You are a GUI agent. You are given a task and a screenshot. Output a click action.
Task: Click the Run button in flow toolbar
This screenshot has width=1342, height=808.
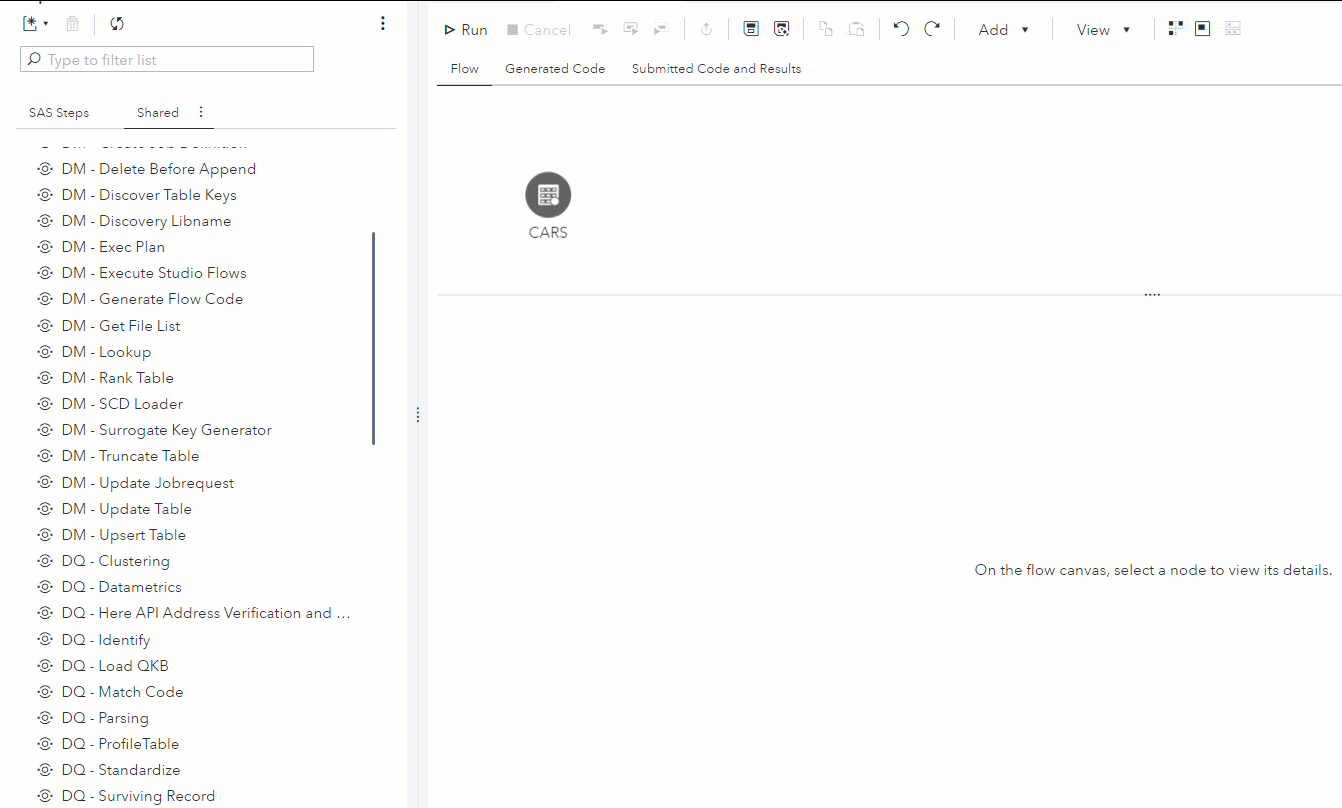pyautogui.click(x=466, y=30)
